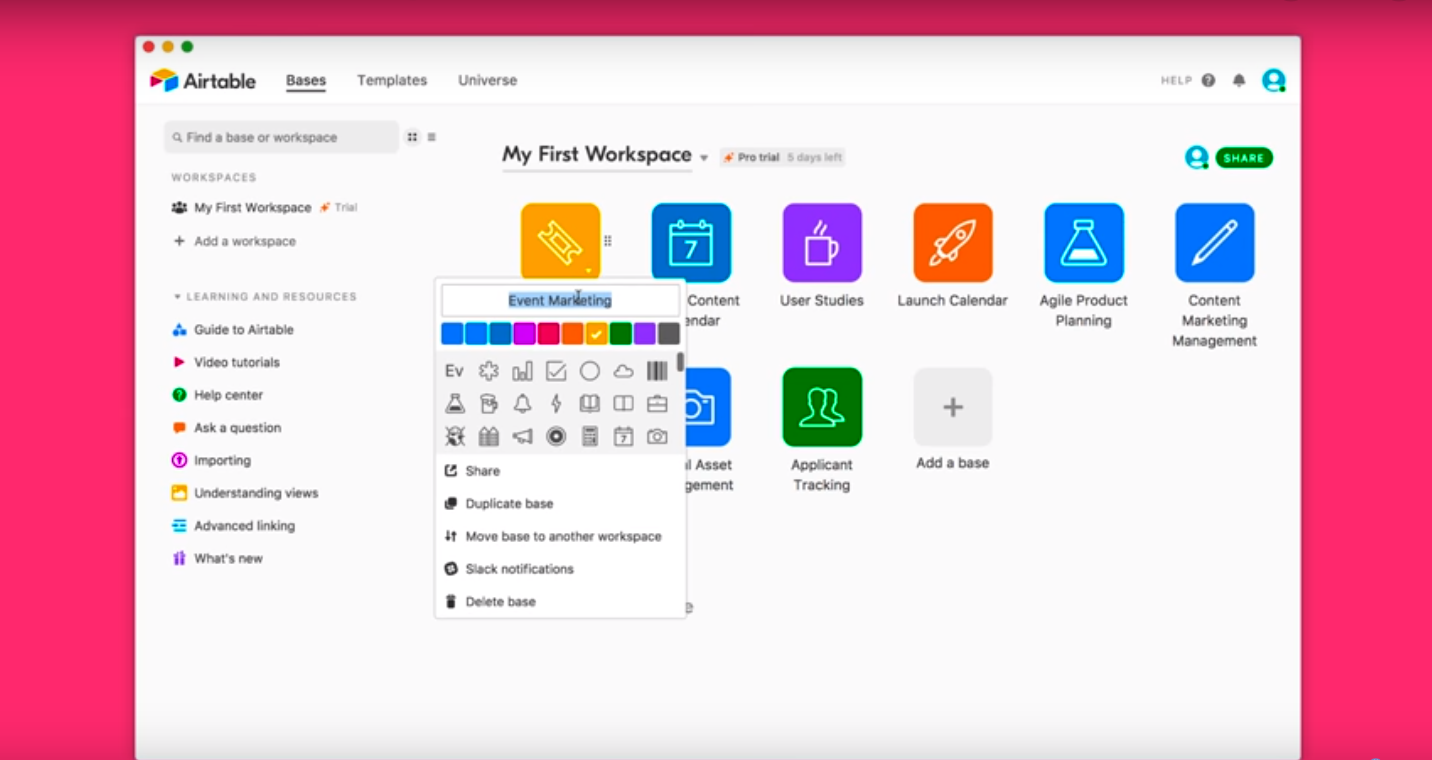
Task: Pick the two-page layout icon in picker
Action: pos(623,404)
